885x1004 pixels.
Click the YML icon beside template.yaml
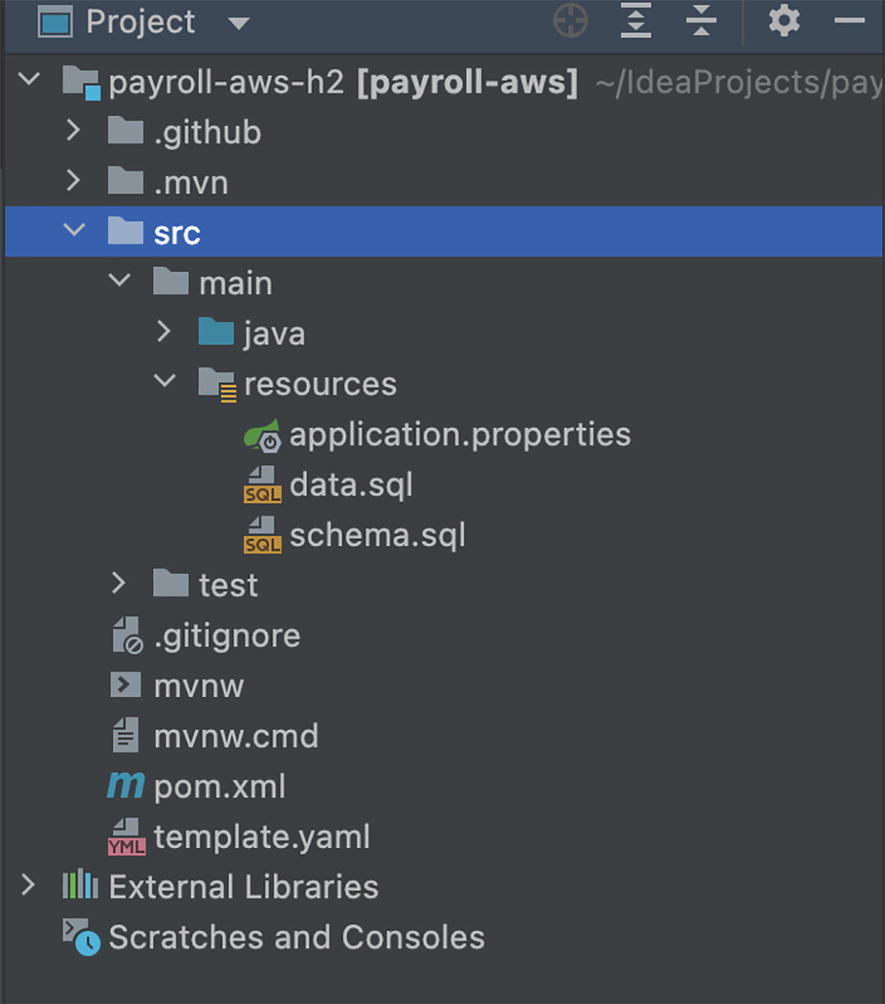(x=126, y=837)
